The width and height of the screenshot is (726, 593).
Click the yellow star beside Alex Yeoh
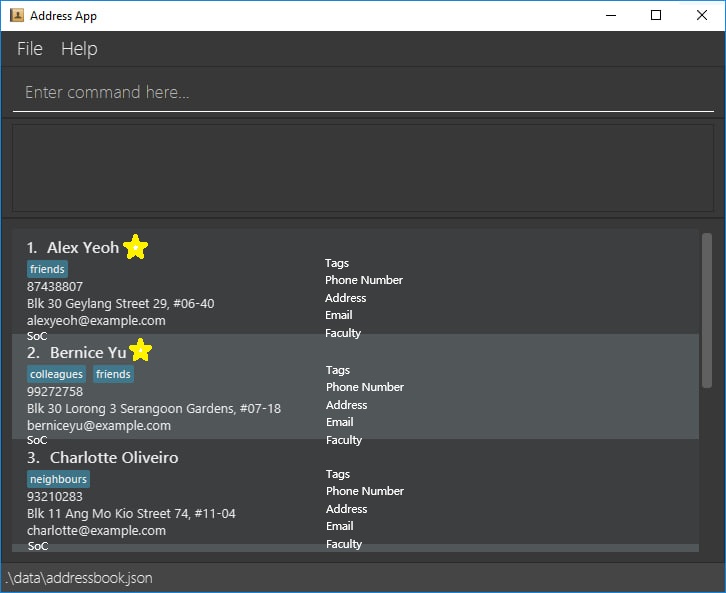(136, 248)
